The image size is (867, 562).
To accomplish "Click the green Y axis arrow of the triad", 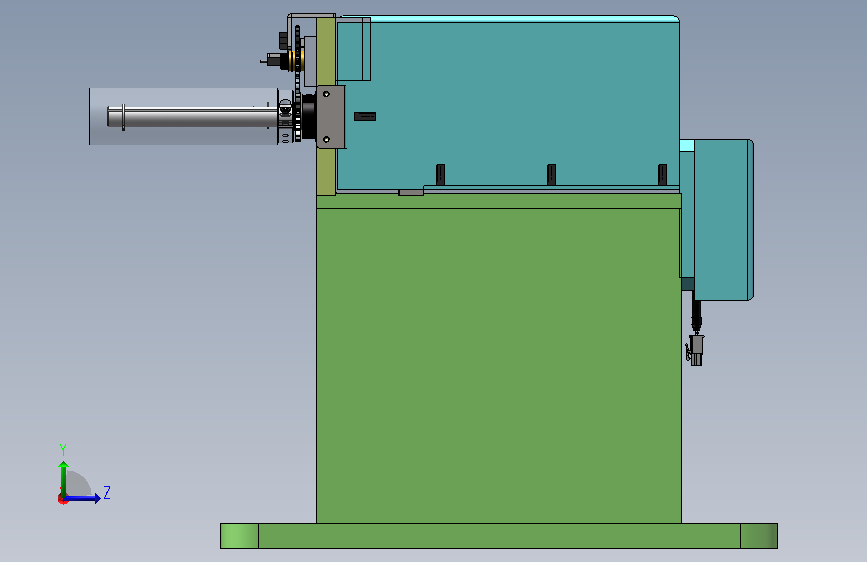I will pos(64,478).
